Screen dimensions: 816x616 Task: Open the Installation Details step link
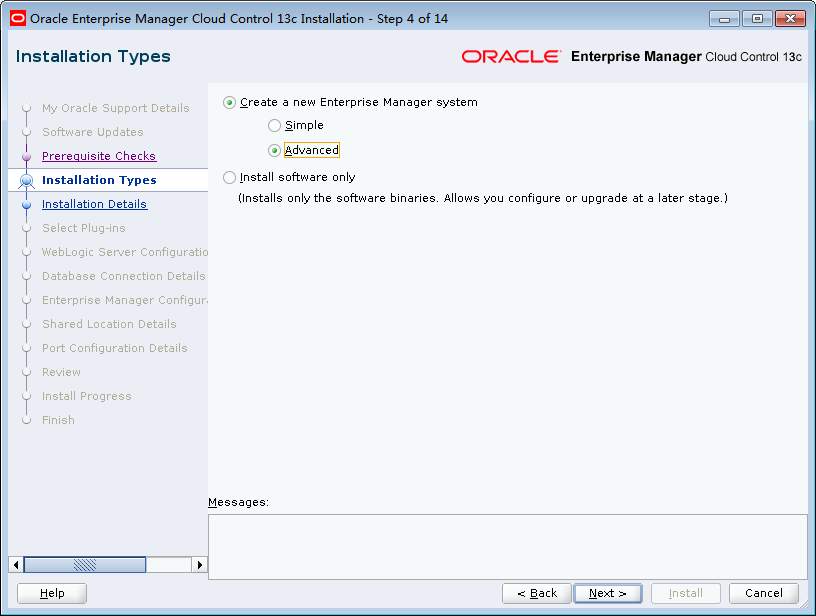[94, 204]
